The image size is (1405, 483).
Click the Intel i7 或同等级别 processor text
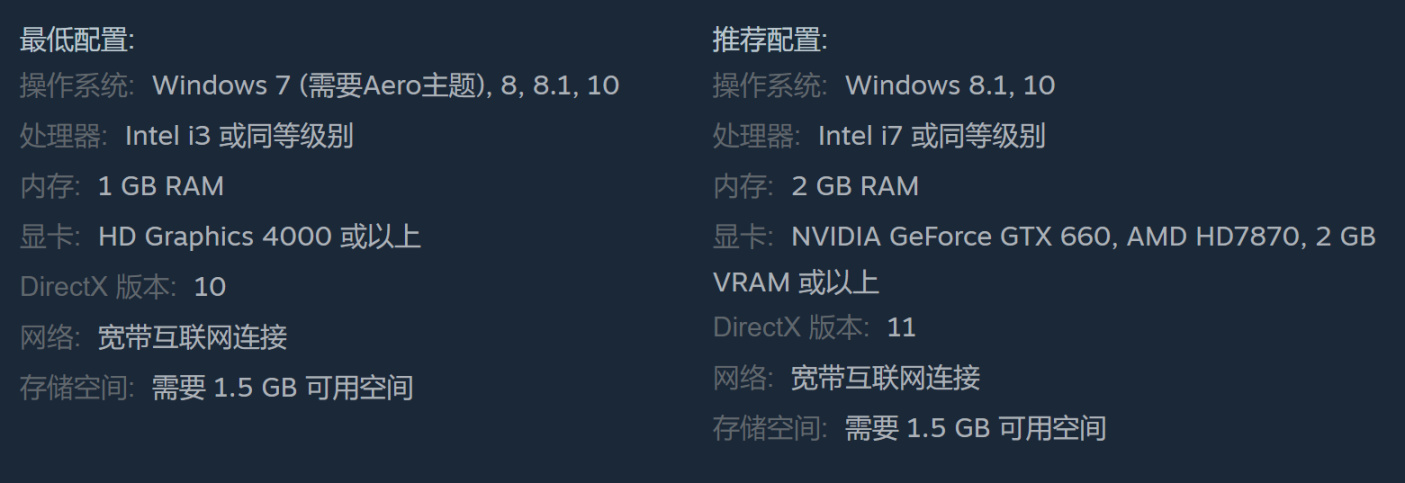click(x=932, y=136)
